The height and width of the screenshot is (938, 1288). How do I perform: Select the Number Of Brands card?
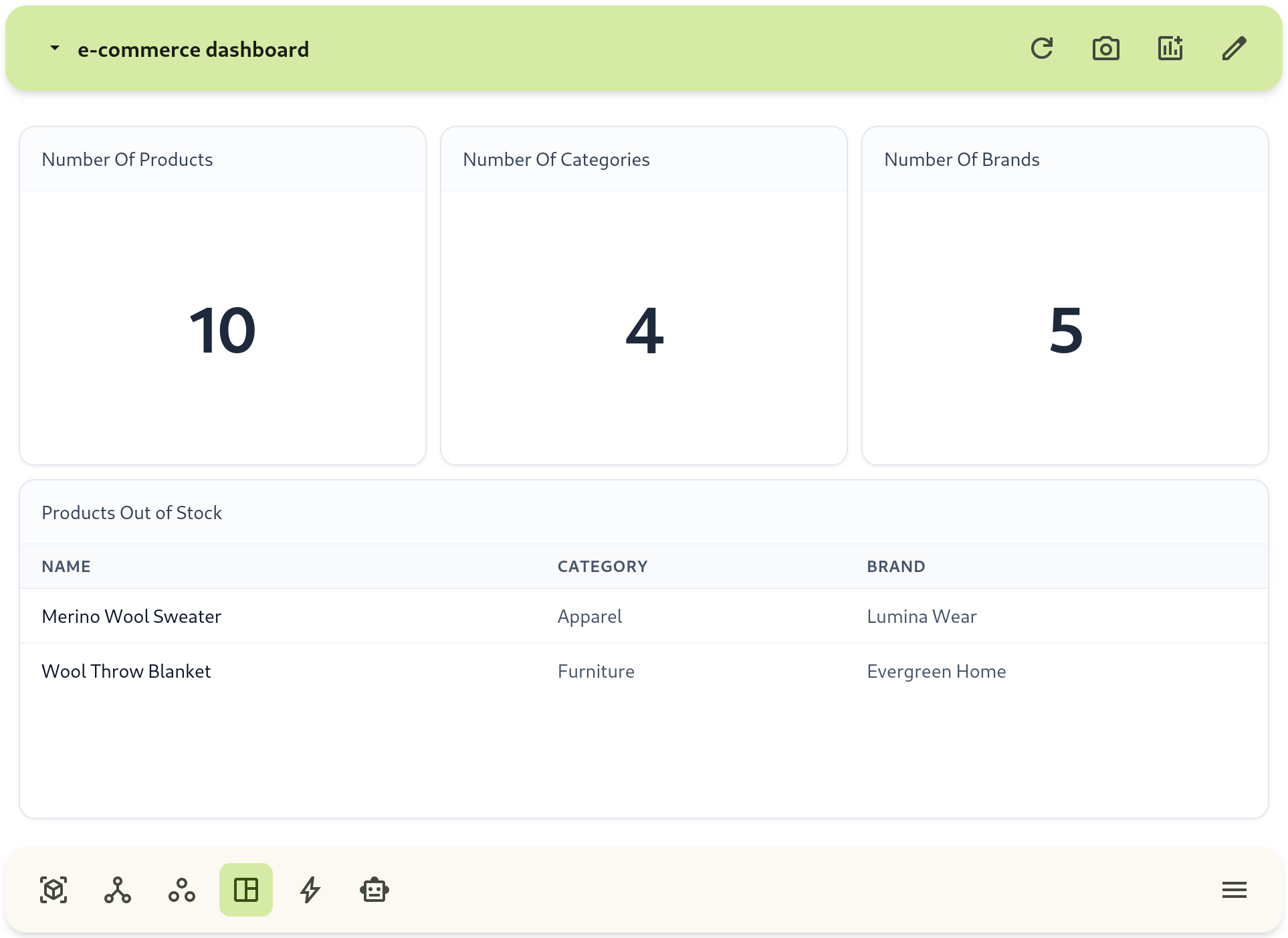coord(1063,294)
